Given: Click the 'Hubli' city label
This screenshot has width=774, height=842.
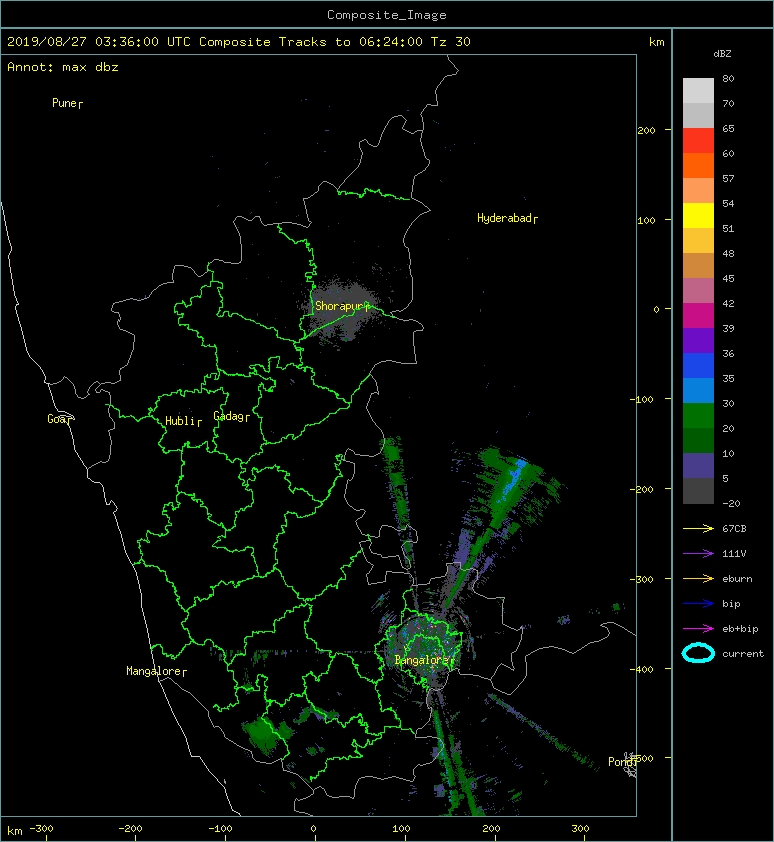Looking at the screenshot, I should (x=180, y=421).
